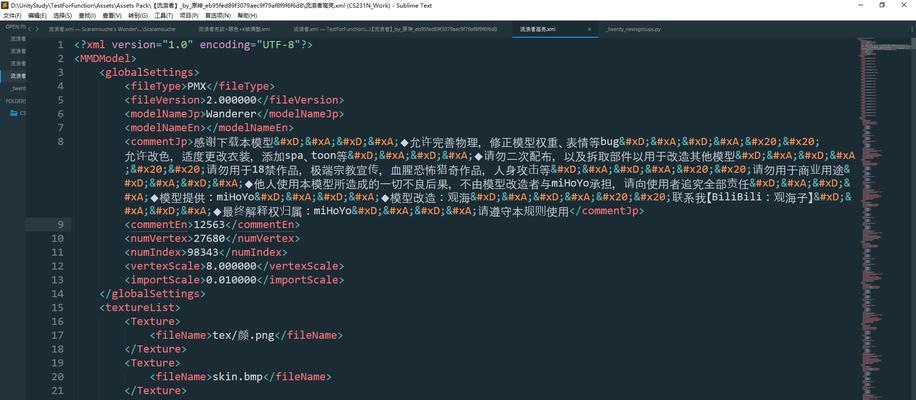
Task: Click line number 21 in gutter
Action: tap(58, 391)
